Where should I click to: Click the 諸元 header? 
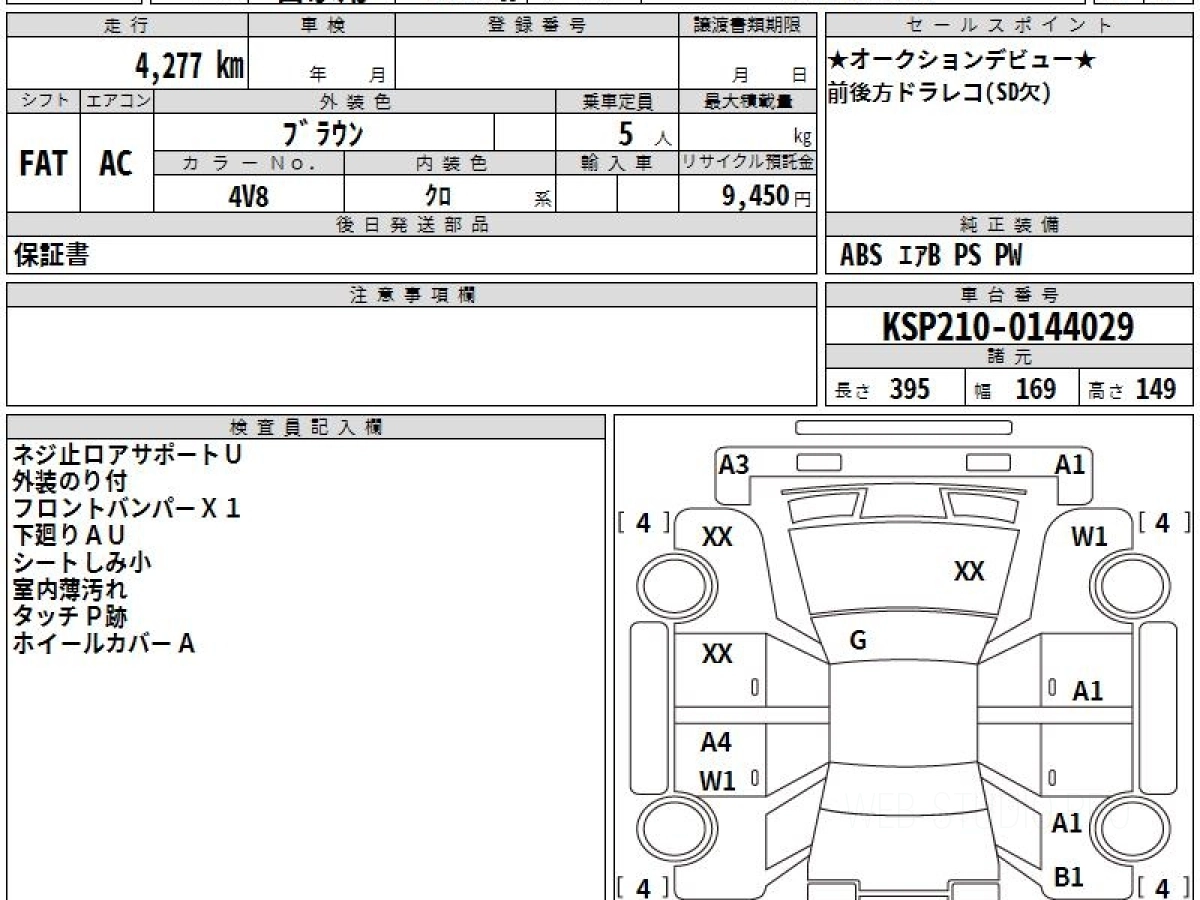click(1010, 358)
